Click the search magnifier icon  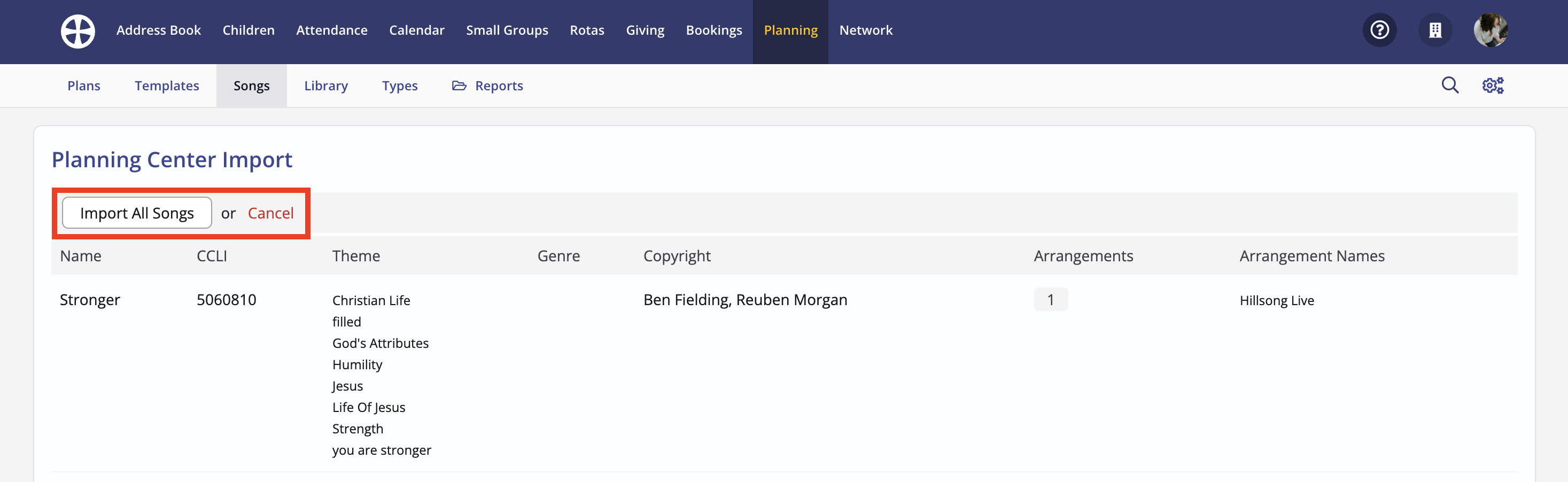(x=1450, y=85)
